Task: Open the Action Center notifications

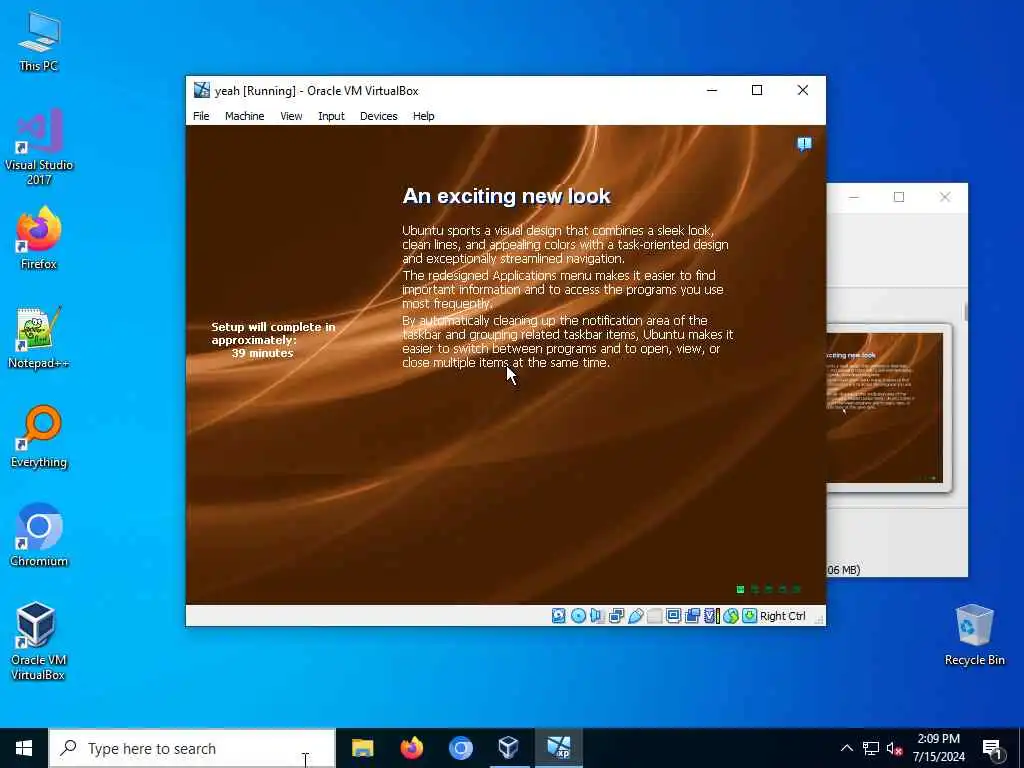Action: tap(993, 749)
